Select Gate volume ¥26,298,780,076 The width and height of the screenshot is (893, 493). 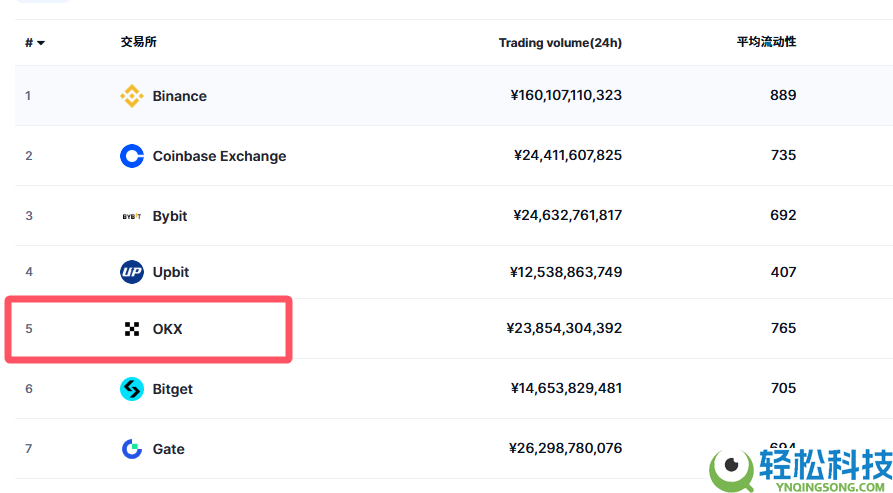(566, 449)
